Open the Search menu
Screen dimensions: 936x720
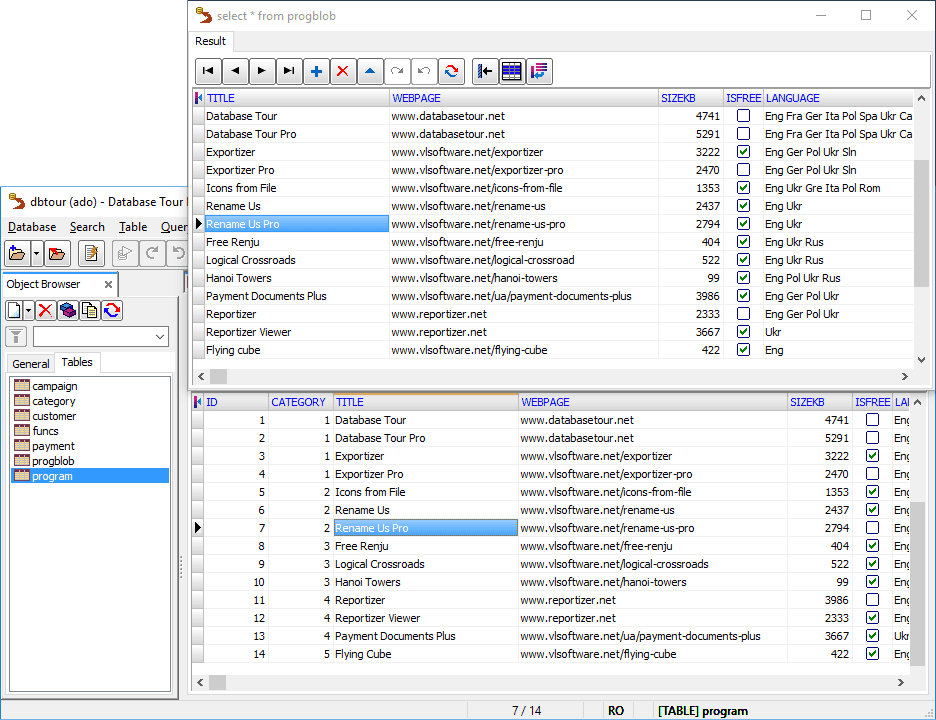tap(87, 227)
